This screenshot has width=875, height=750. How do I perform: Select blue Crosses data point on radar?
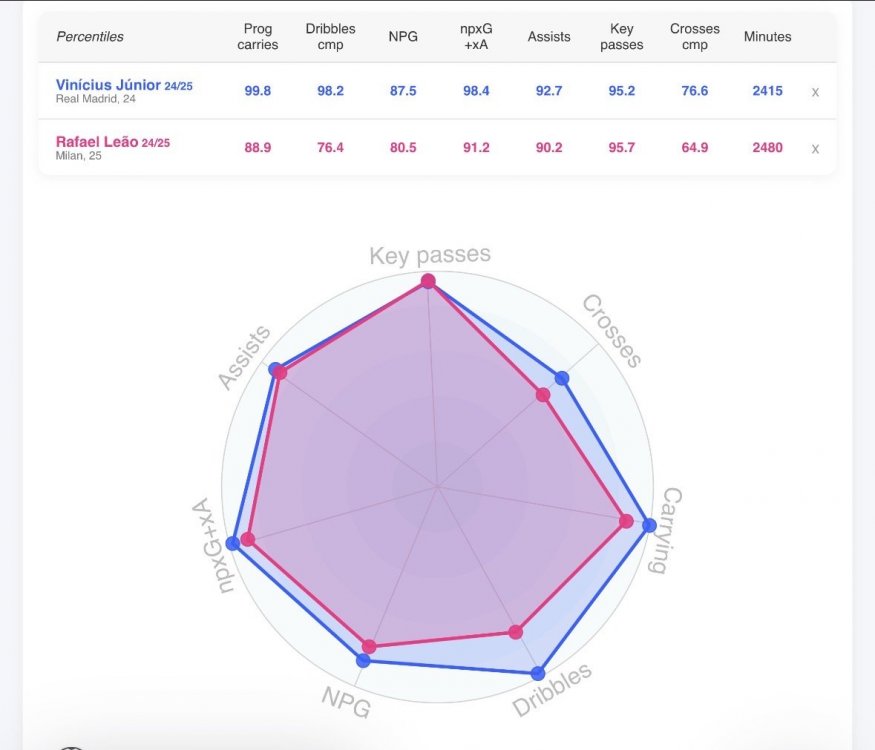562,378
